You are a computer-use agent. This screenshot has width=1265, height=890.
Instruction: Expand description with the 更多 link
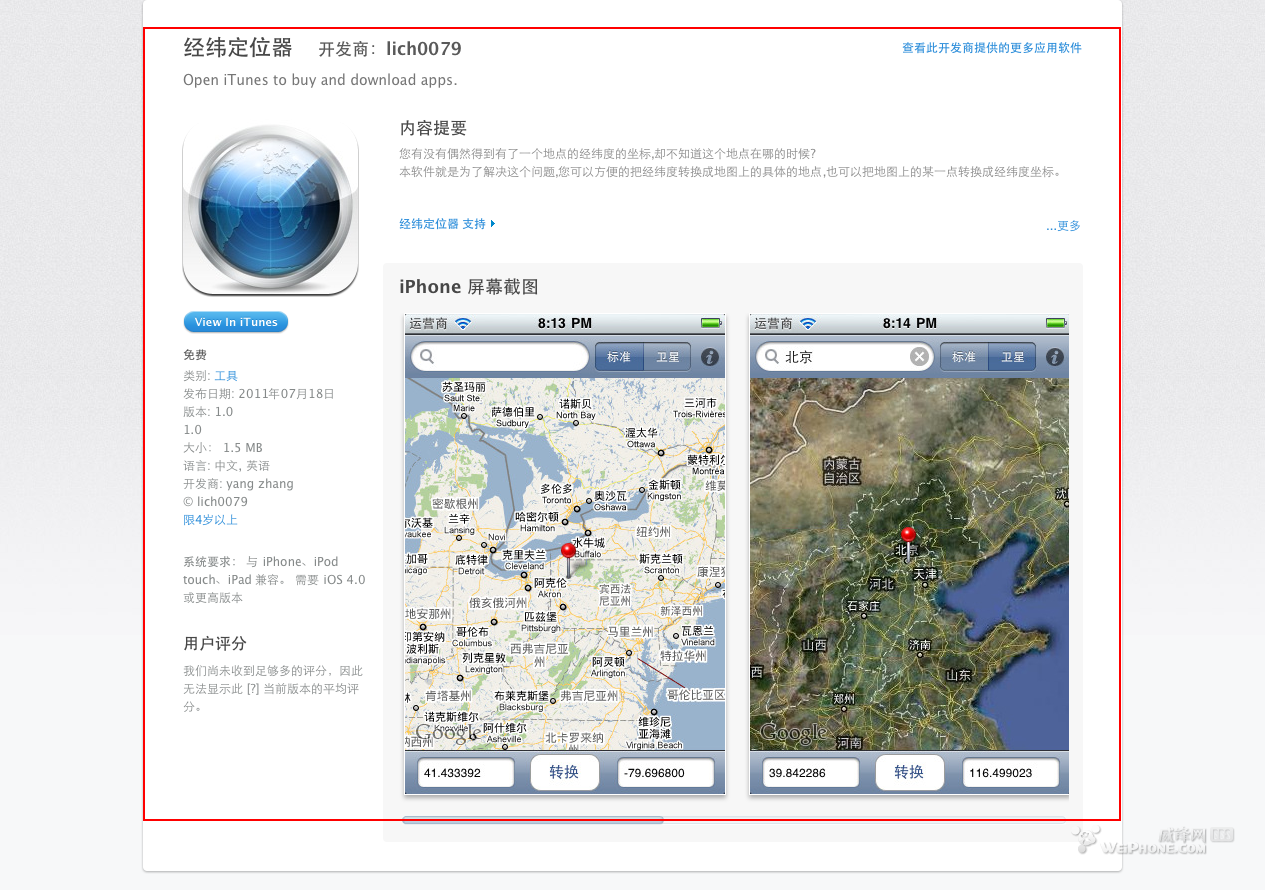[x=1063, y=226]
